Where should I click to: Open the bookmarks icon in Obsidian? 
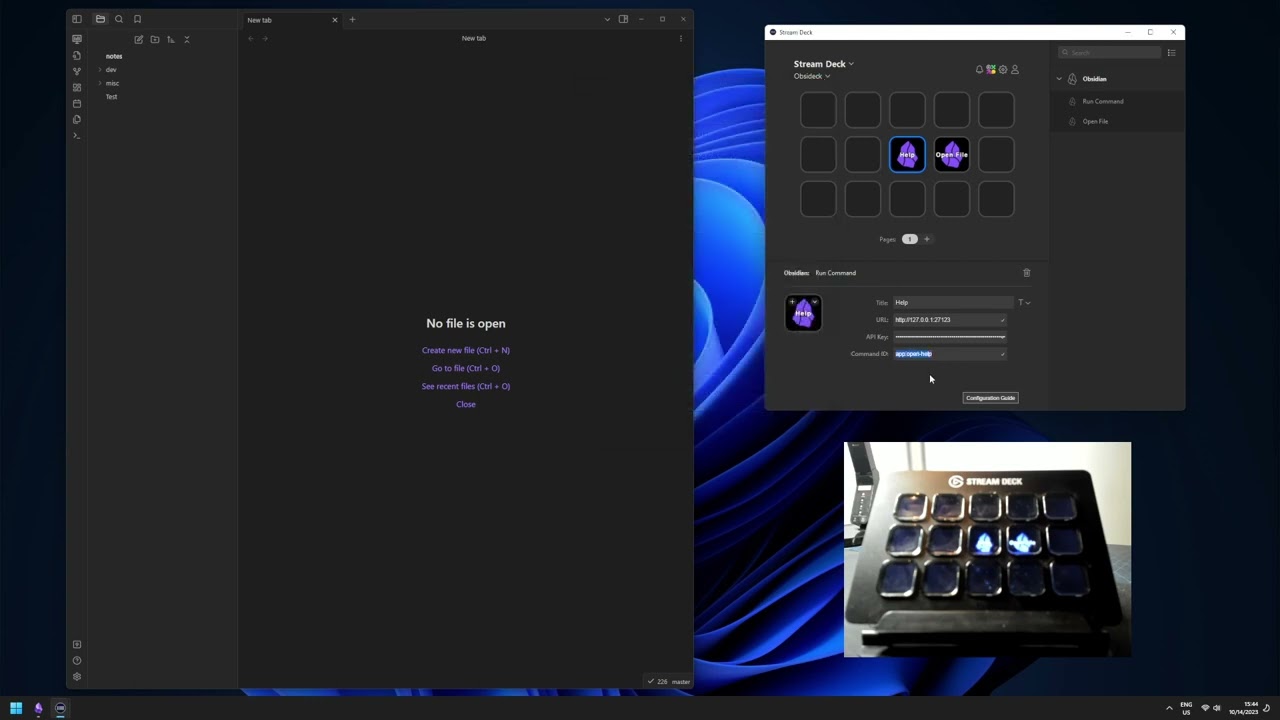(138, 19)
